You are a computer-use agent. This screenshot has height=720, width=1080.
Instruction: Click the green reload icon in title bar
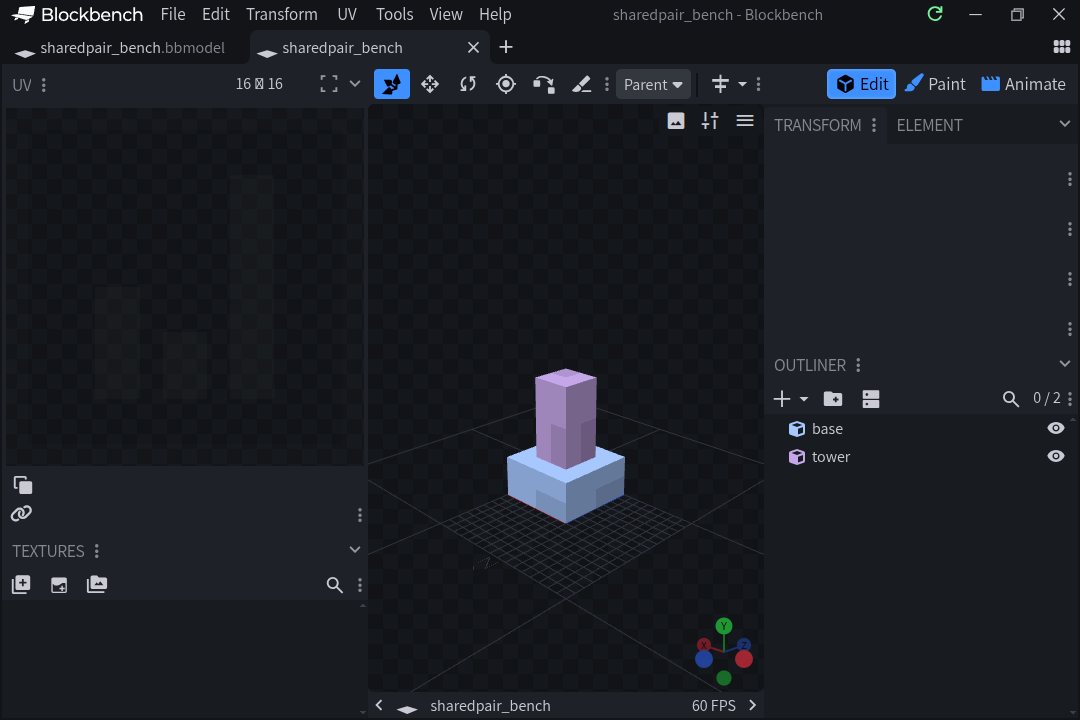point(935,14)
